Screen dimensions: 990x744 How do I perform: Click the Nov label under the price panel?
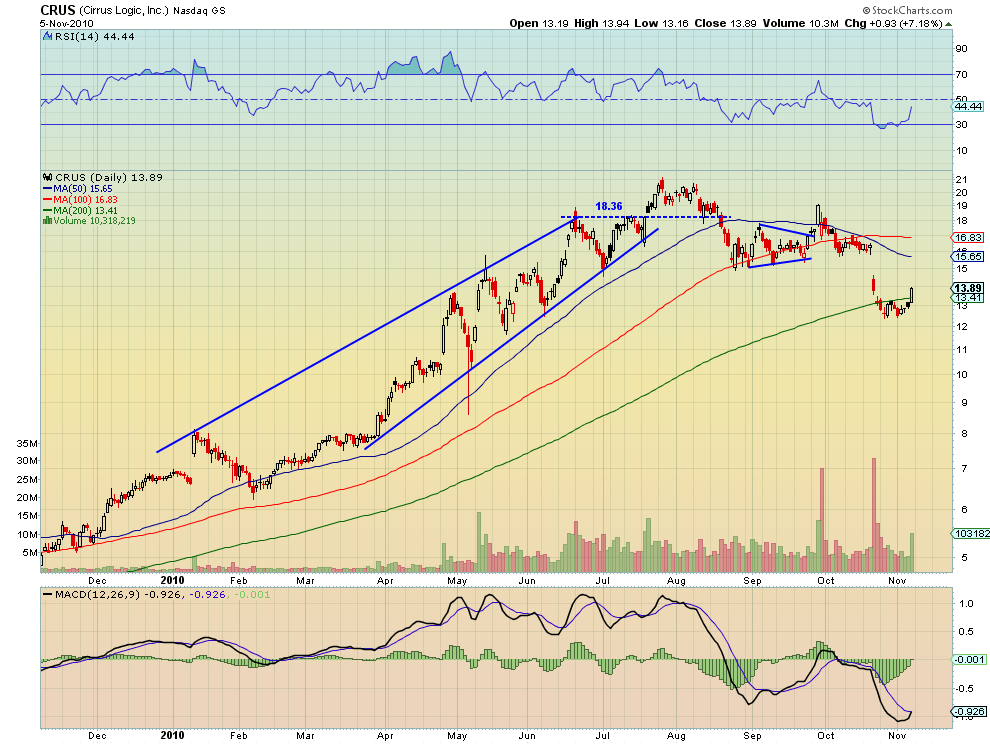point(897,580)
